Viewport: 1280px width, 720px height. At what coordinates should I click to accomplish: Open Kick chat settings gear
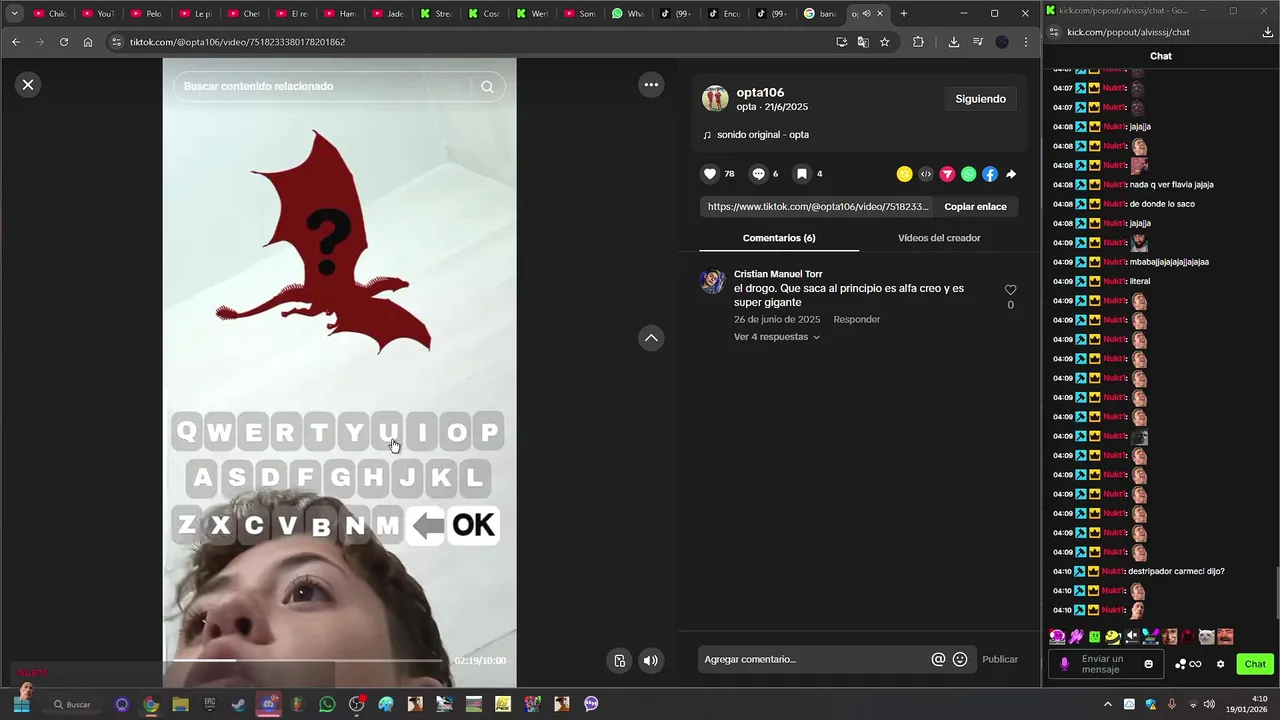pyautogui.click(x=1220, y=664)
